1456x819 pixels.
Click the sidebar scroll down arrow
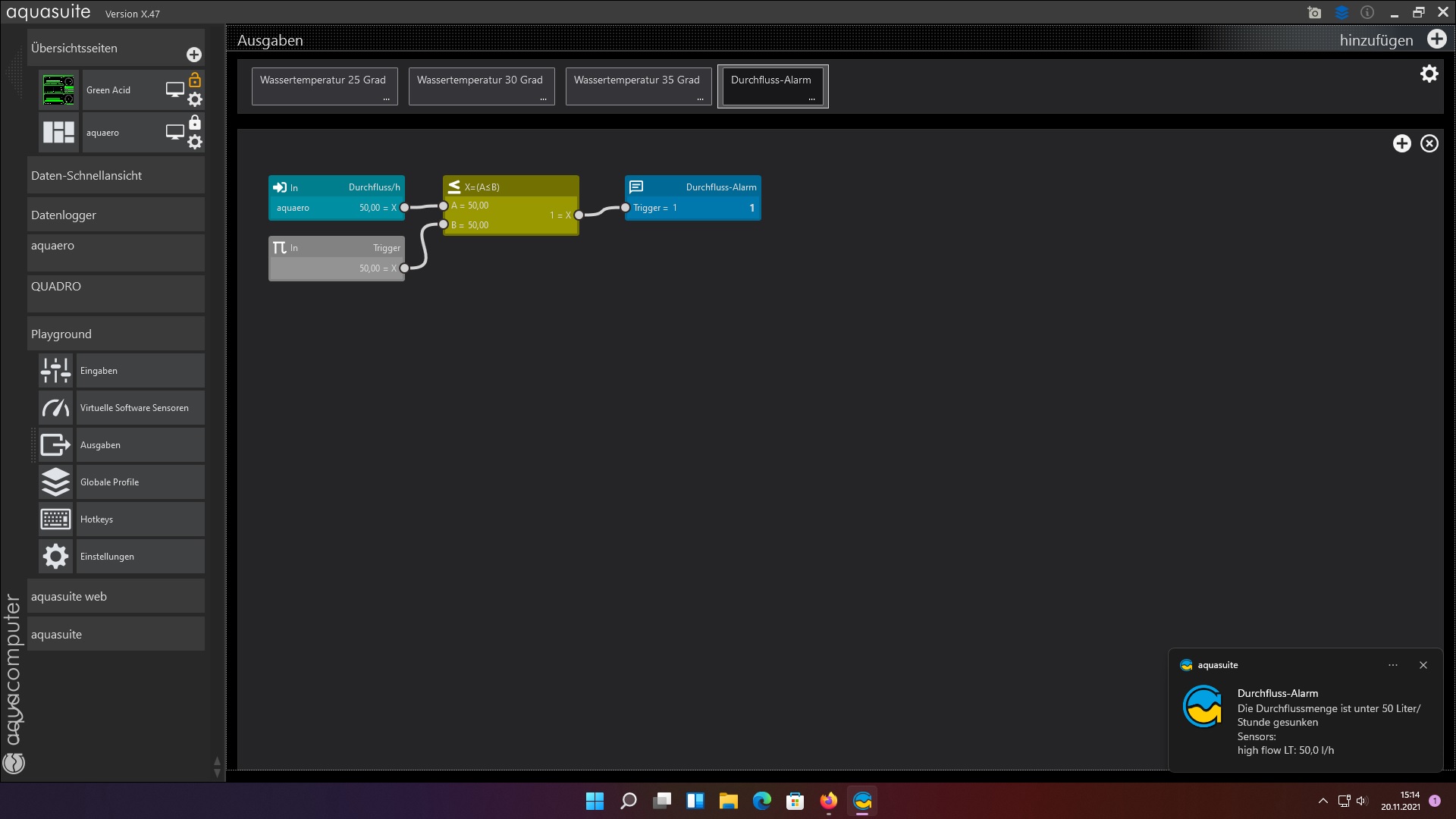coord(217,773)
